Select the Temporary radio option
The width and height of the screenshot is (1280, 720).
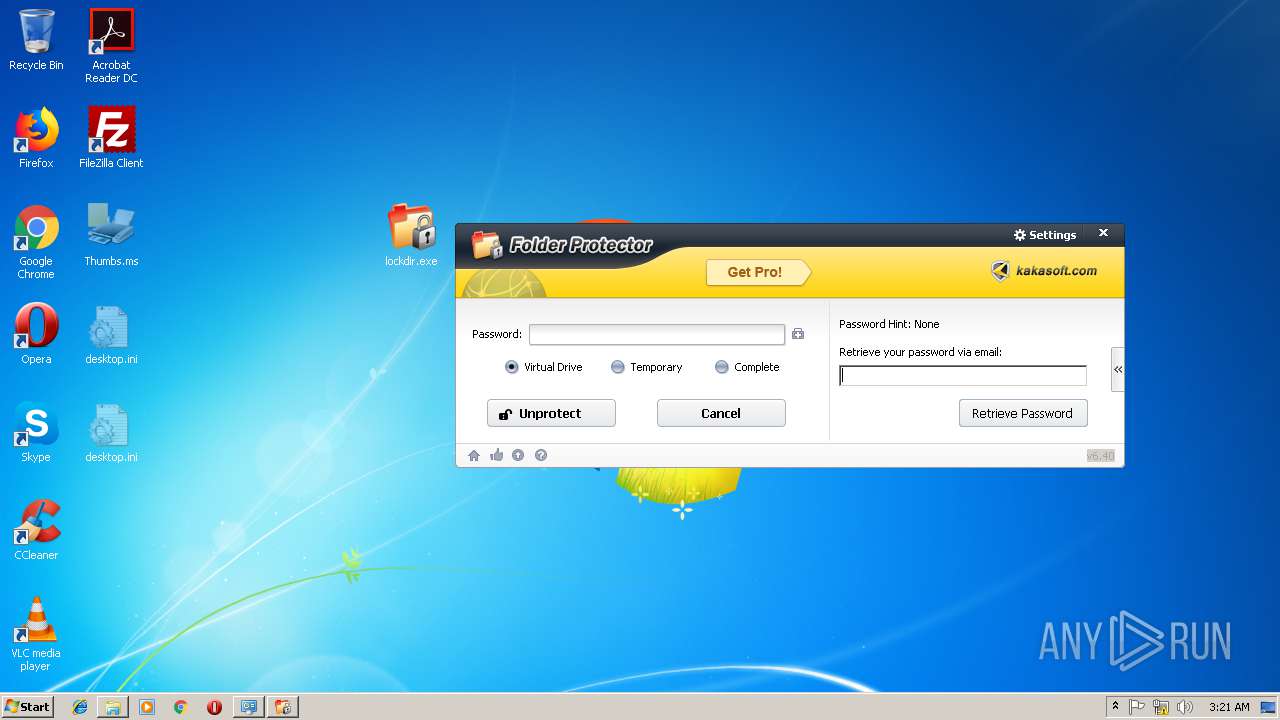(647, 367)
